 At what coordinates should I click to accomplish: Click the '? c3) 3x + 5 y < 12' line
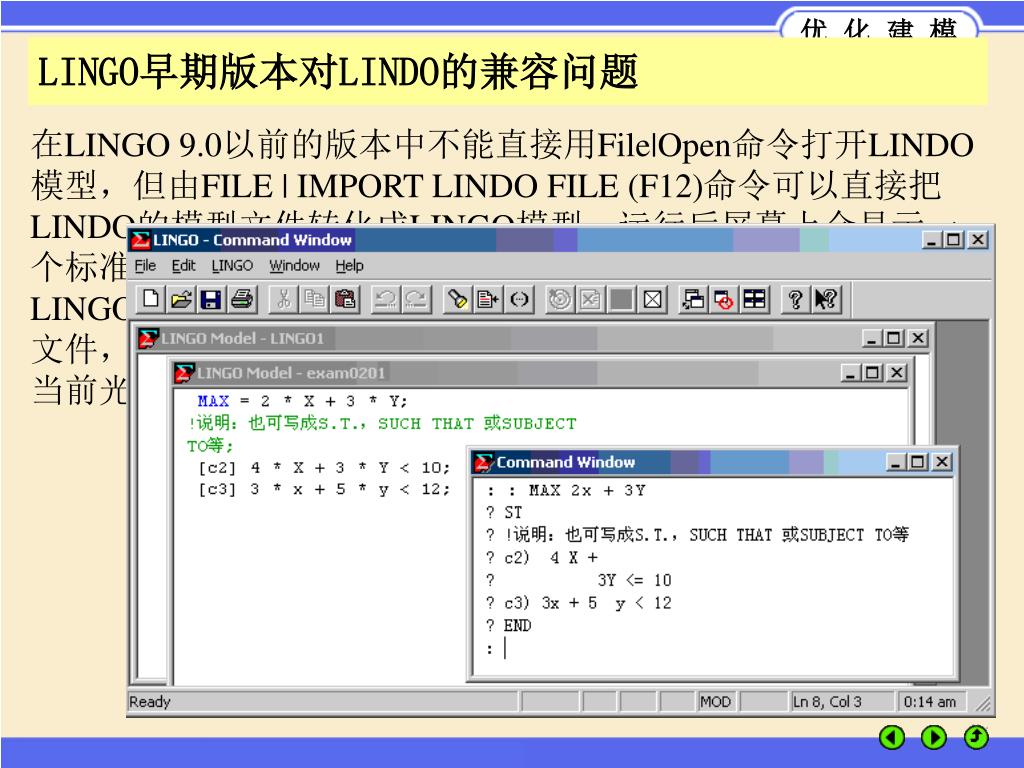(x=579, y=603)
